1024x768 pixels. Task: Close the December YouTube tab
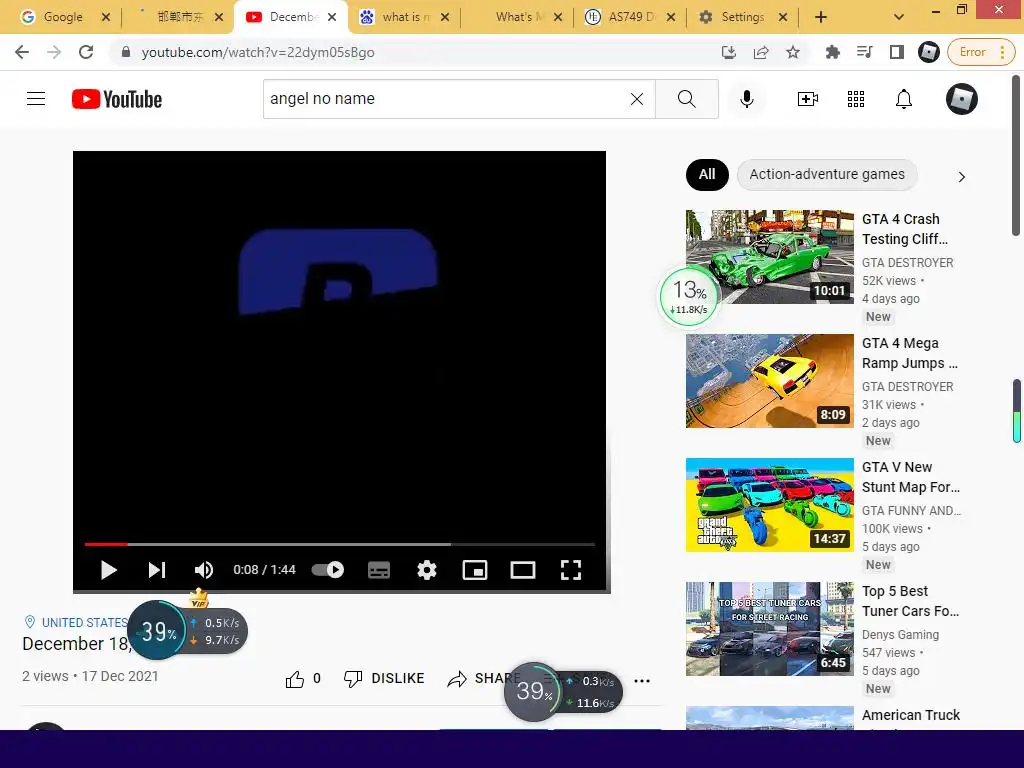pyautogui.click(x=332, y=17)
